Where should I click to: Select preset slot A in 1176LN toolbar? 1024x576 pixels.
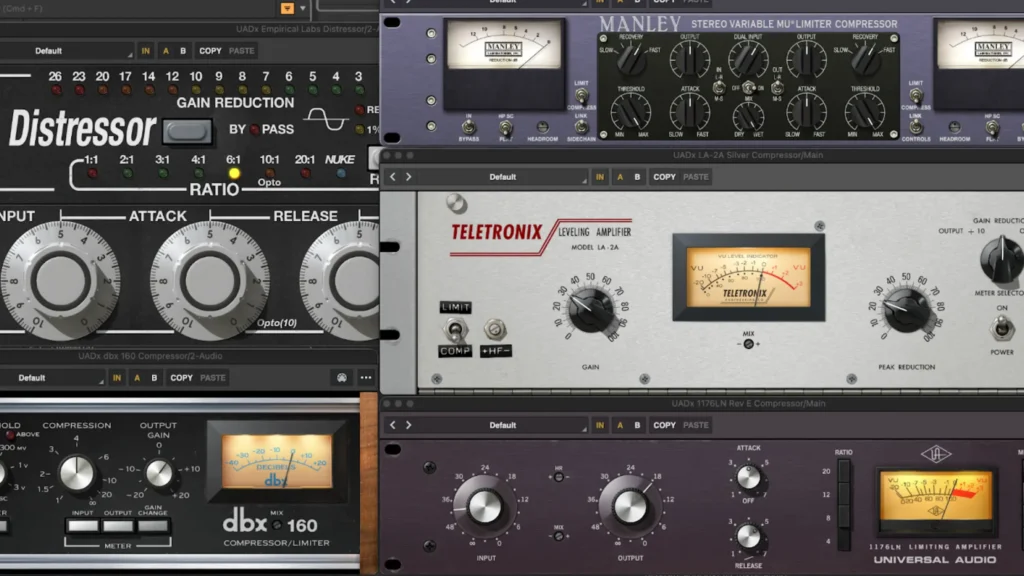(x=620, y=425)
